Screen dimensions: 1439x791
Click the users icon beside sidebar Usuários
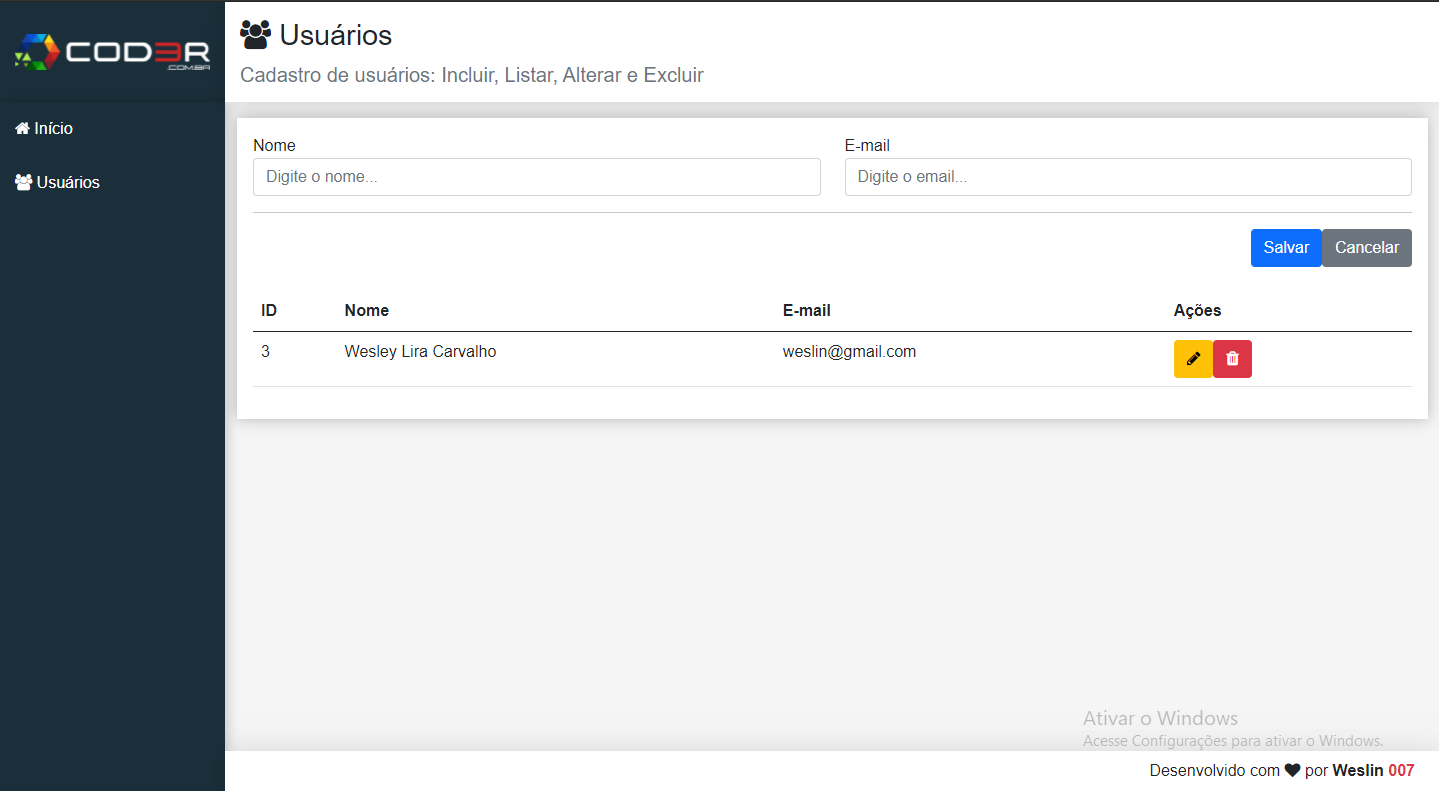pyautogui.click(x=23, y=182)
